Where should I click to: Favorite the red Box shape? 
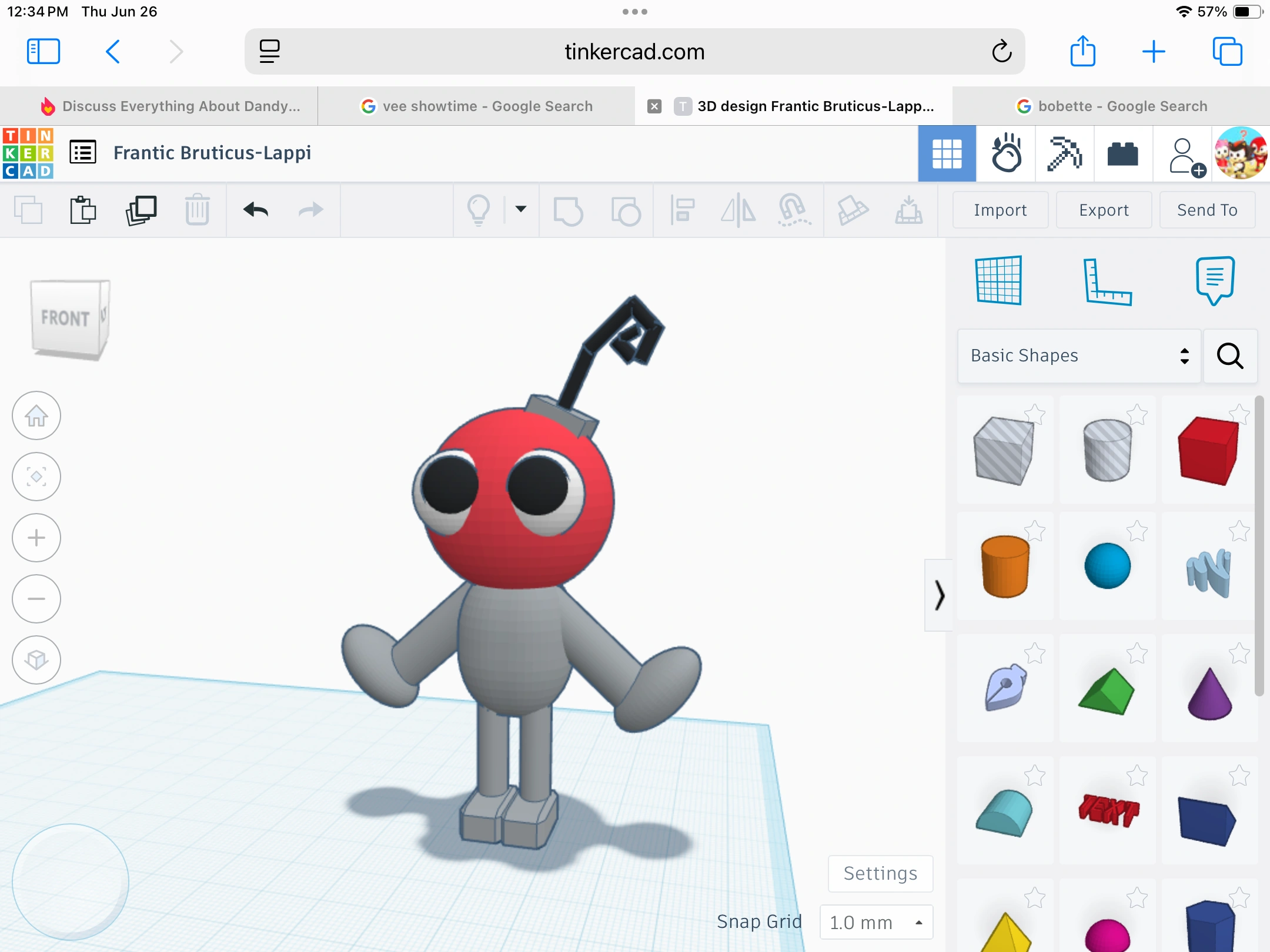1239,414
